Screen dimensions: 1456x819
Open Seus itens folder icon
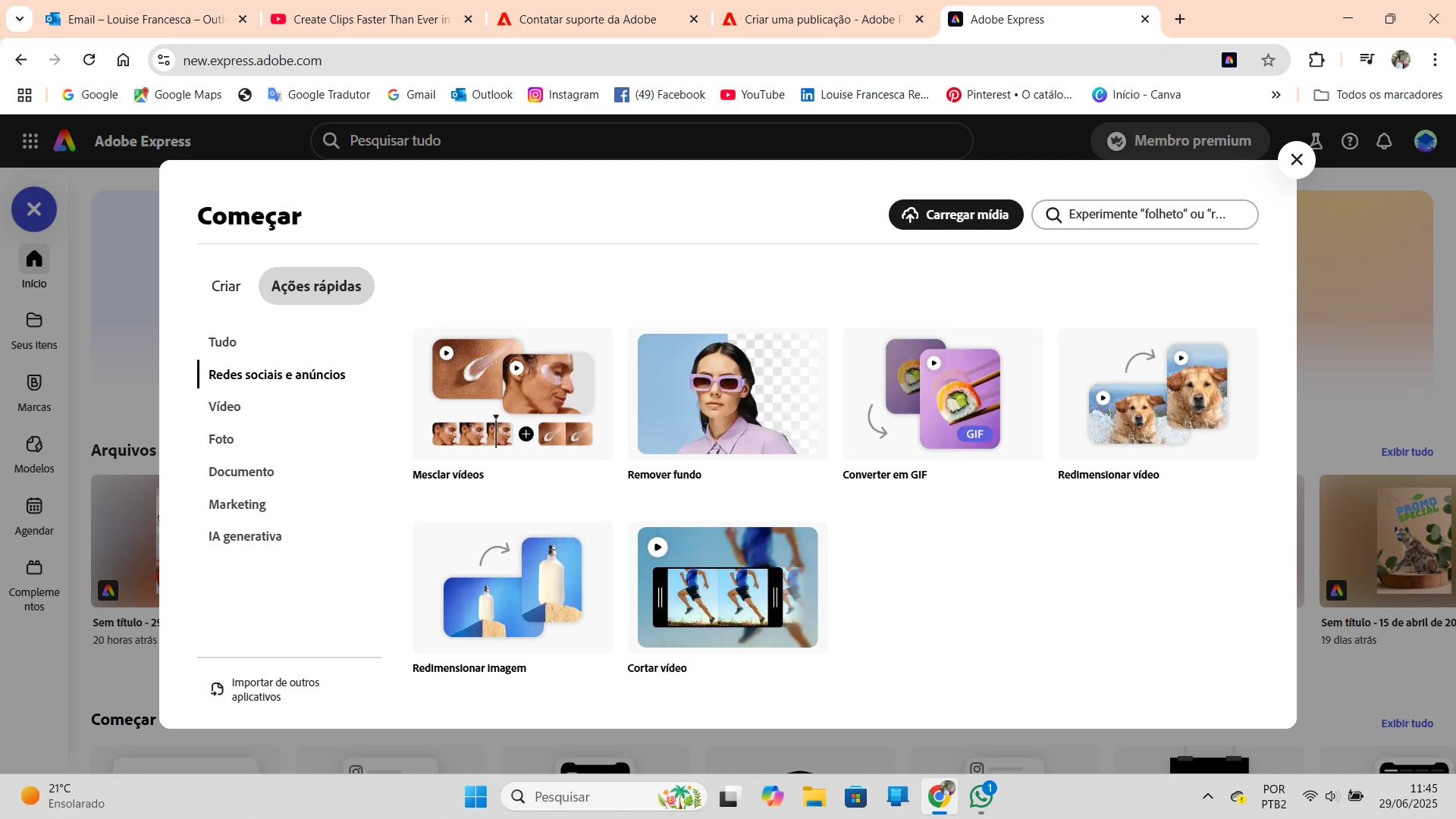(34, 321)
